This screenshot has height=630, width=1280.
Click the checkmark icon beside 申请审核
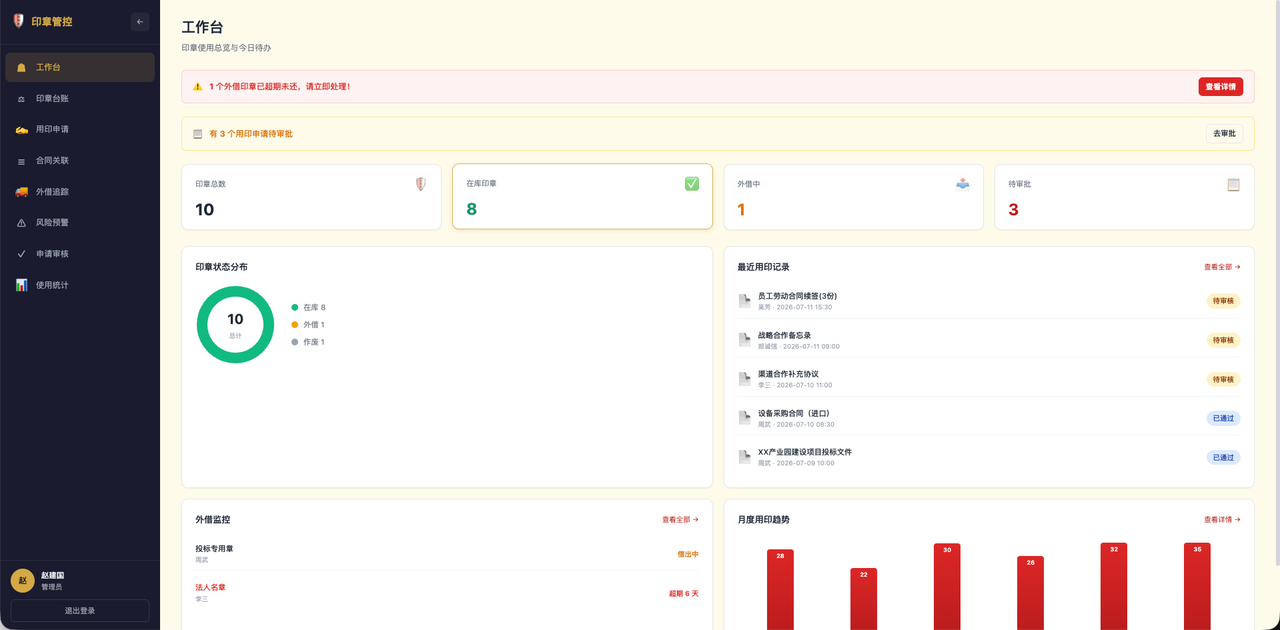(x=22, y=253)
